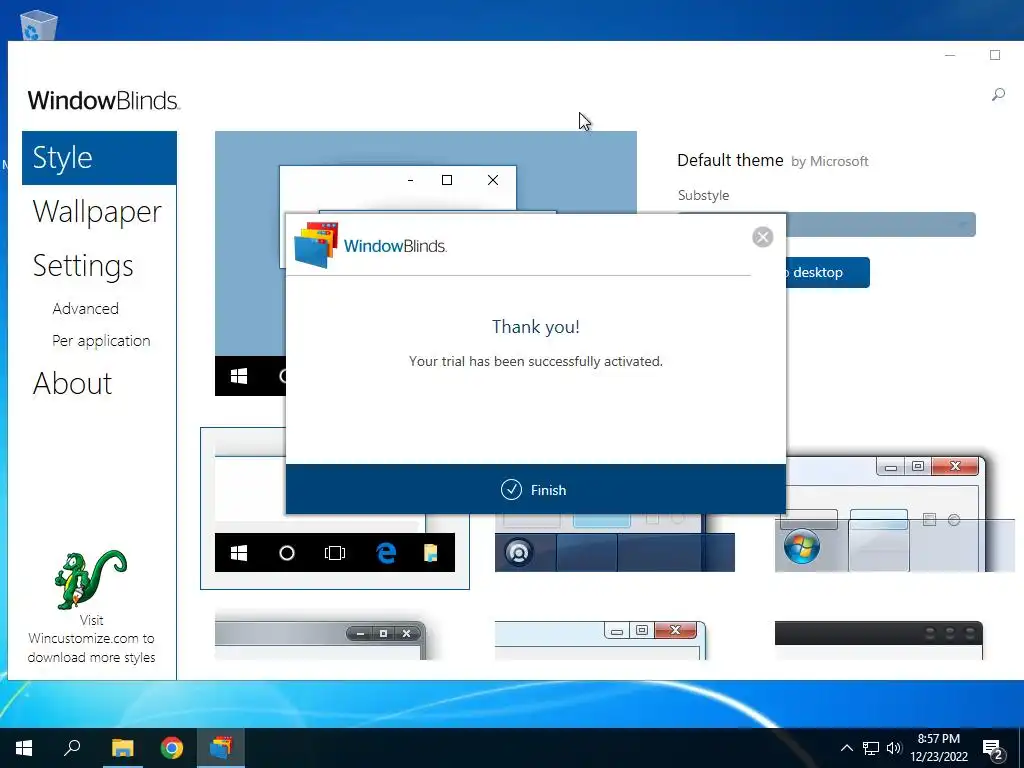The image size is (1024, 768).
Task: Open the clock showing 8:57 PM
Action: point(938,748)
